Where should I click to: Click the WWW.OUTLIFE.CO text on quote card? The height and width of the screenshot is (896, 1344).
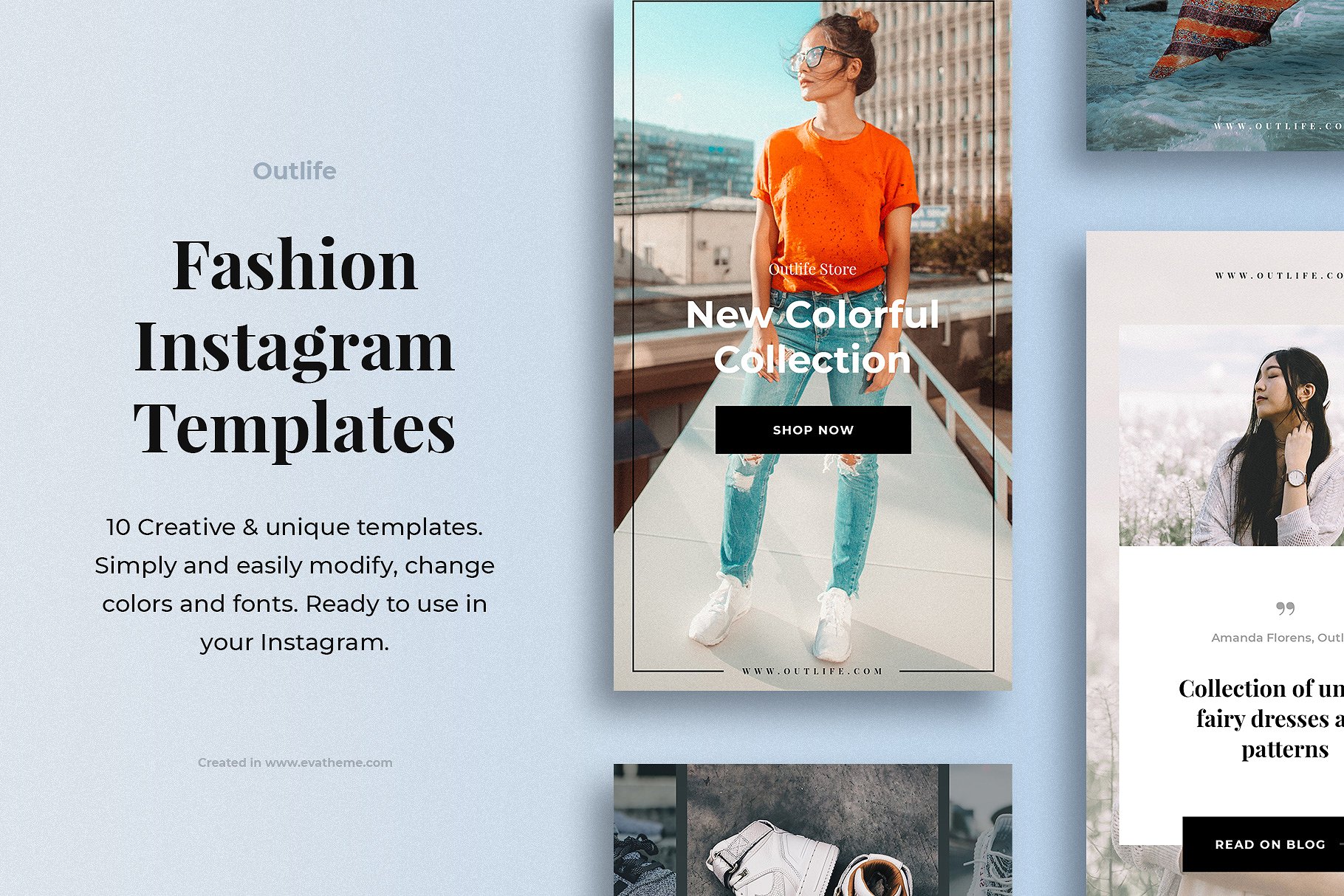click(x=1279, y=275)
